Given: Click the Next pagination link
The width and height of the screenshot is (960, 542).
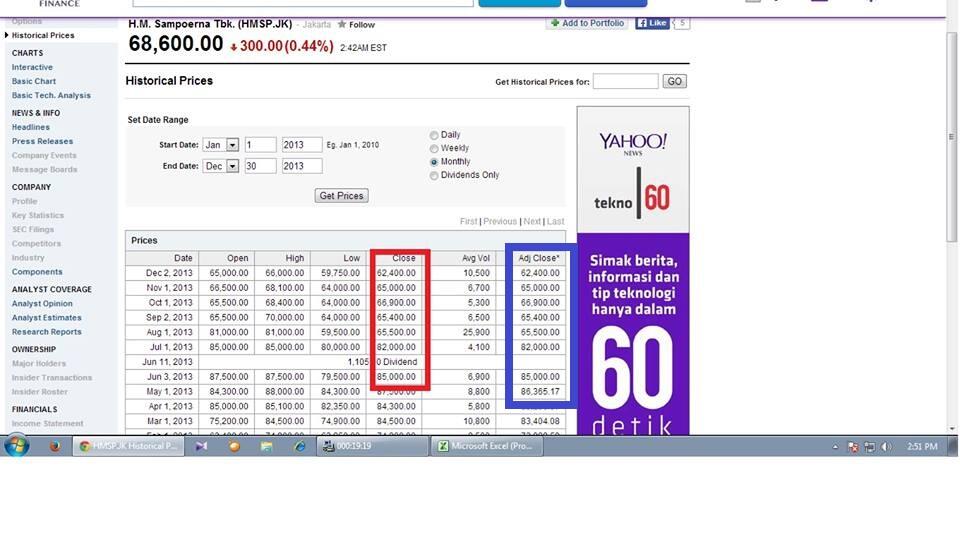Looking at the screenshot, I should (x=532, y=222).
